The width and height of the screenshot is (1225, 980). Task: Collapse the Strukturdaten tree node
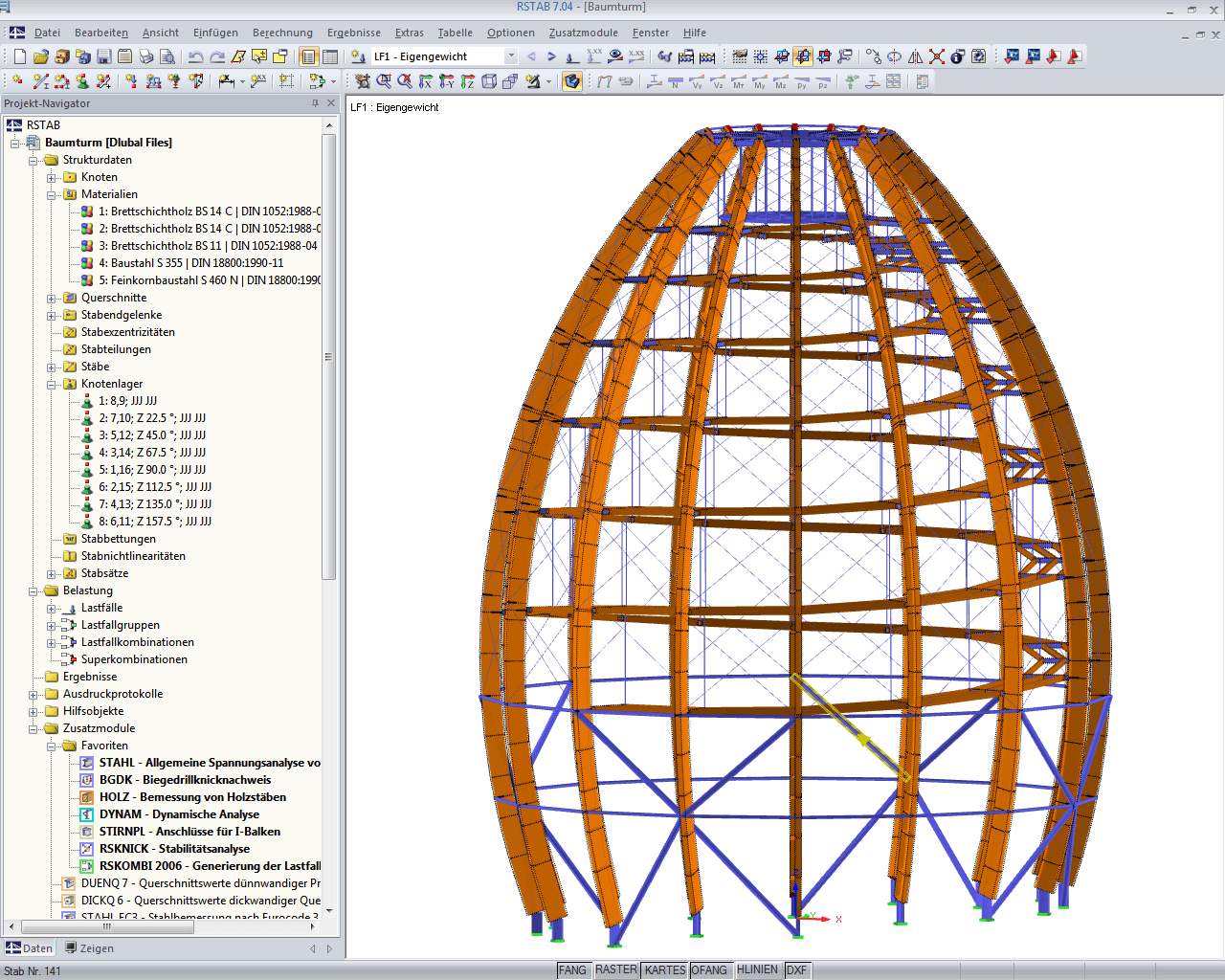tap(33, 160)
